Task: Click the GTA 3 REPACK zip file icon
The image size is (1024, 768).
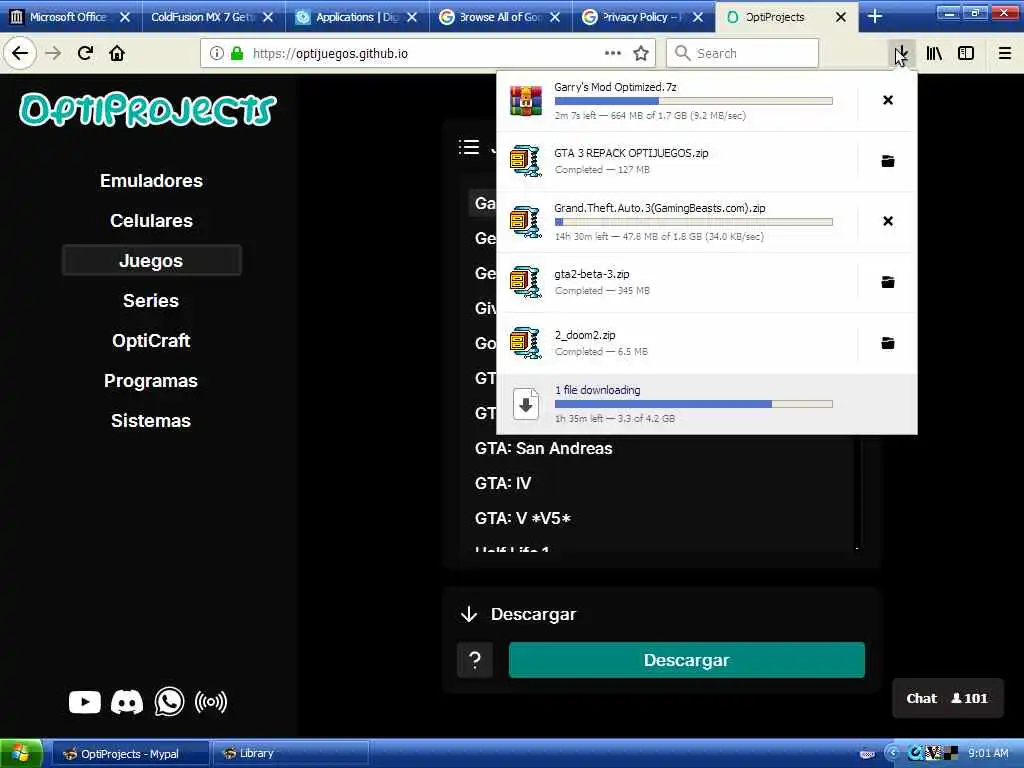Action: [526, 161]
